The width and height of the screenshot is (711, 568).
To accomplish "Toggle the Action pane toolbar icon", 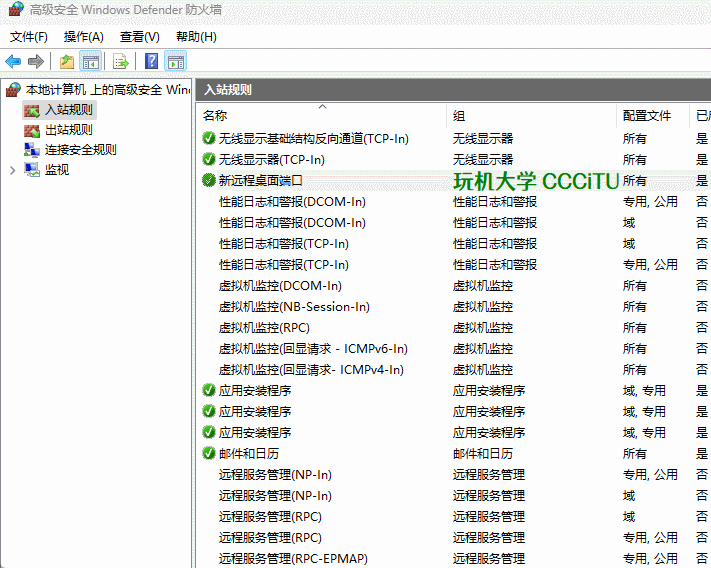I will click(176, 61).
